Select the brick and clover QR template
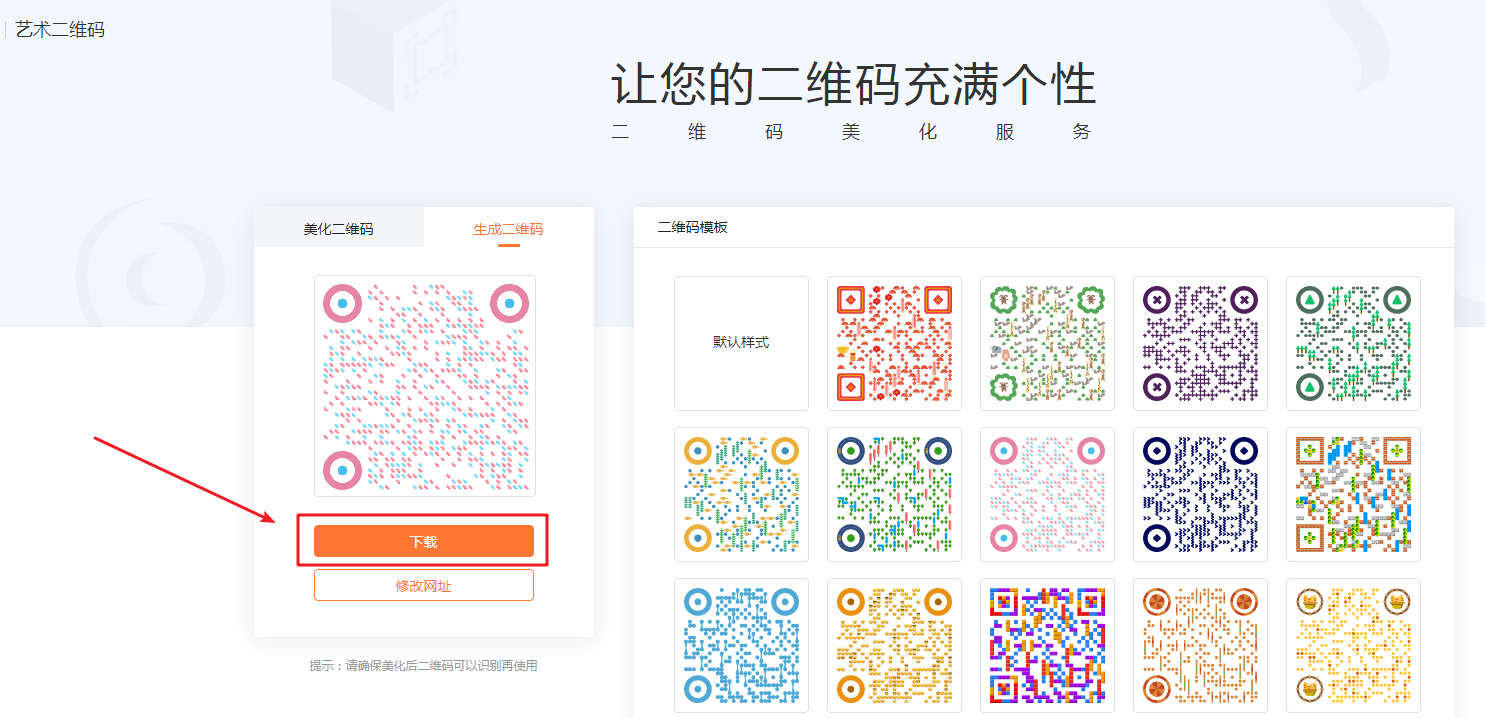The image size is (1485, 718). pos(1353,494)
